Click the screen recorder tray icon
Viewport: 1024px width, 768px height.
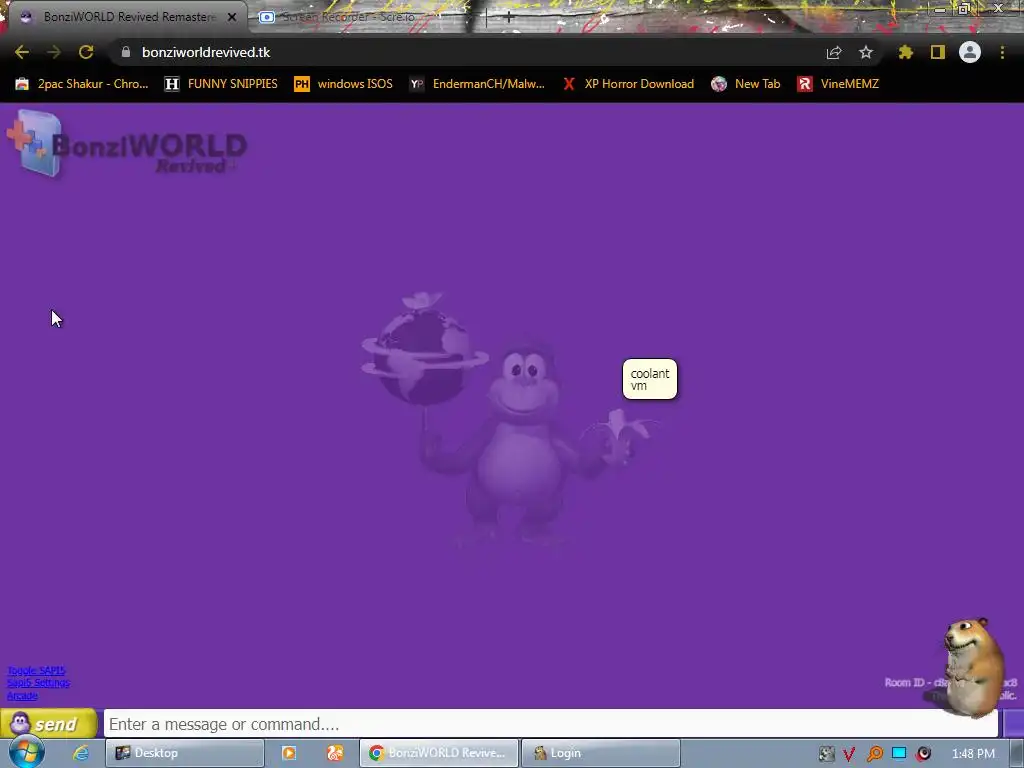click(923, 754)
